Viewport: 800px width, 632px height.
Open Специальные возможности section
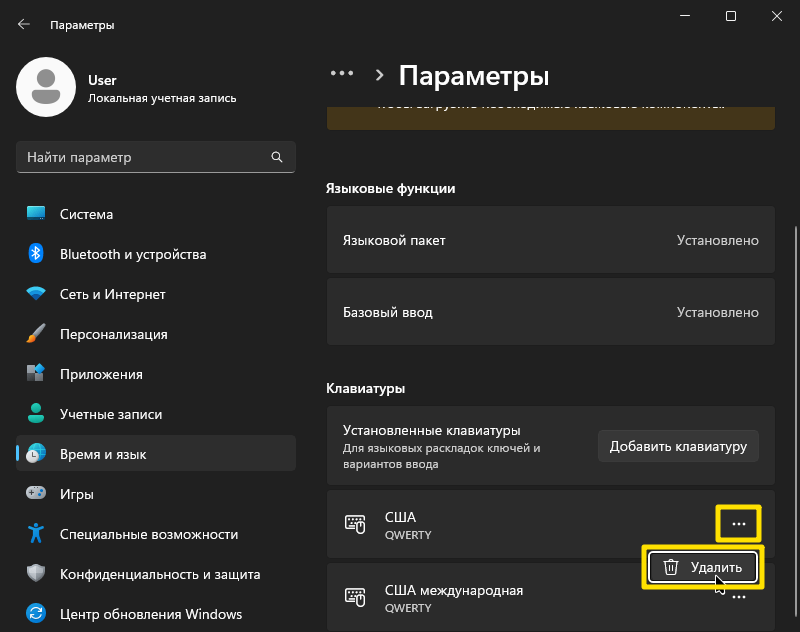(x=148, y=534)
